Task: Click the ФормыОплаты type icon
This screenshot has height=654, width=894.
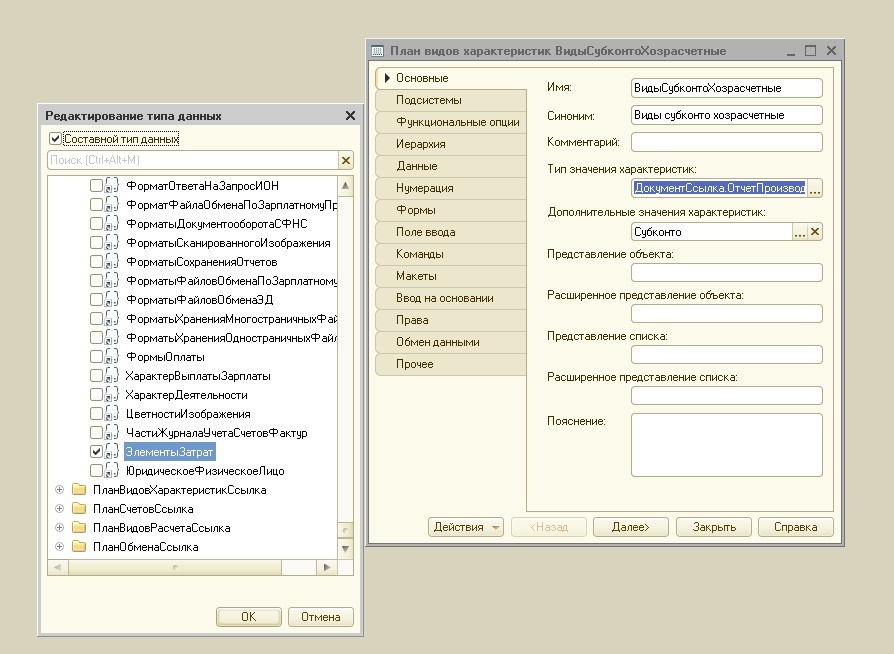Action: (112, 357)
